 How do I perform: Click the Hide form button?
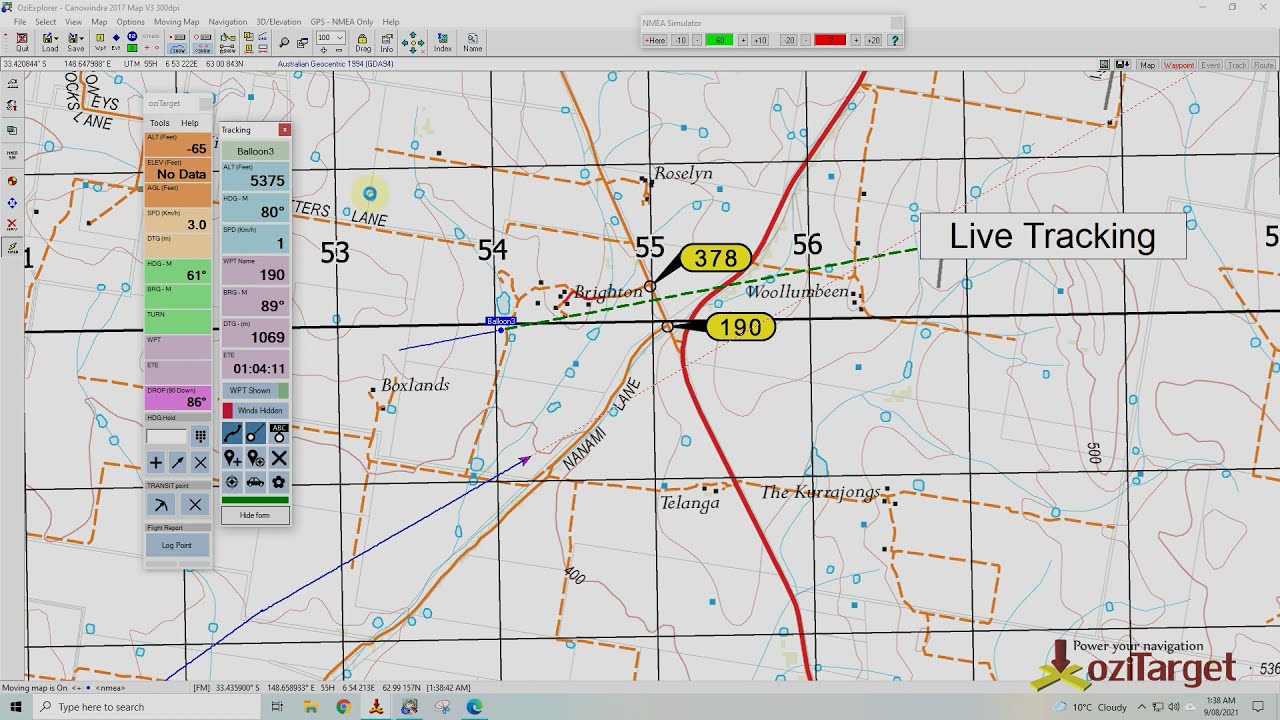pyautogui.click(x=255, y=515)
